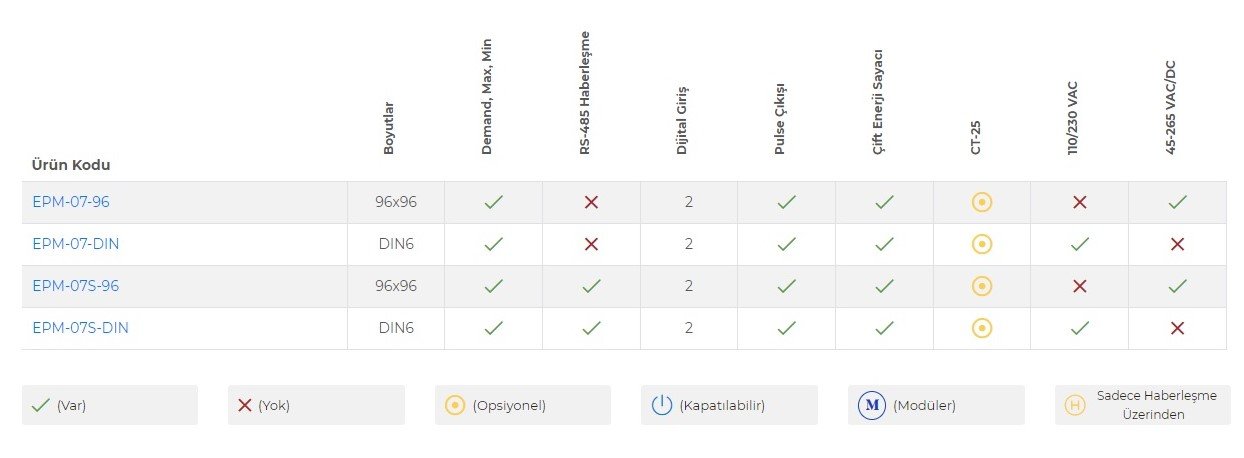Click the red cross (Yok) legend icon

tap(245, 405)
